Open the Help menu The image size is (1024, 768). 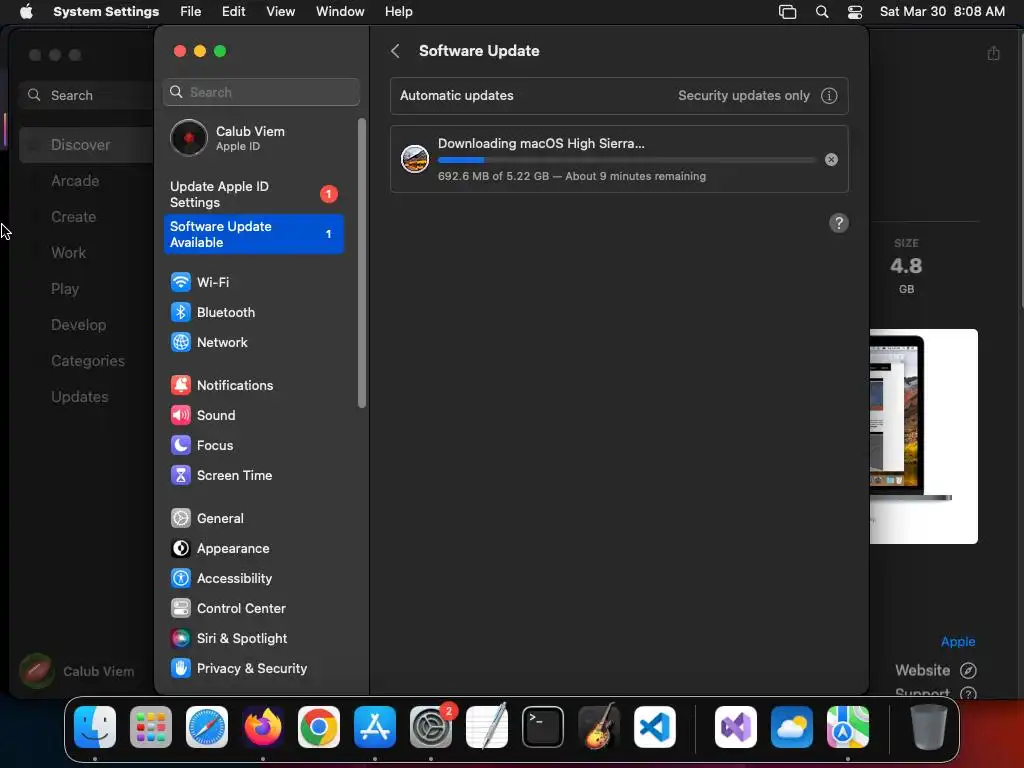pos(398,12)
